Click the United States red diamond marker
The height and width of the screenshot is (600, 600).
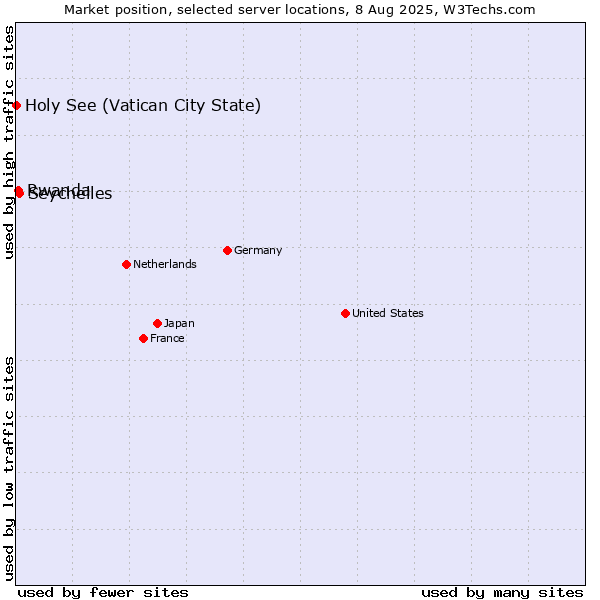[346, 314]
